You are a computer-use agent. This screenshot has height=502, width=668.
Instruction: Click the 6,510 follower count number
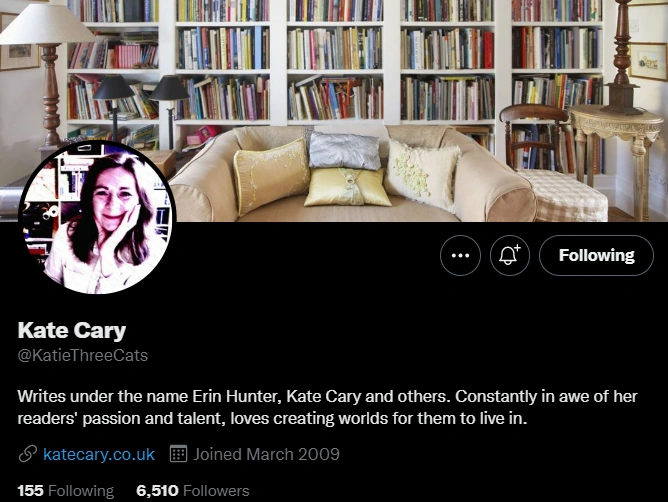click(157, 491)
